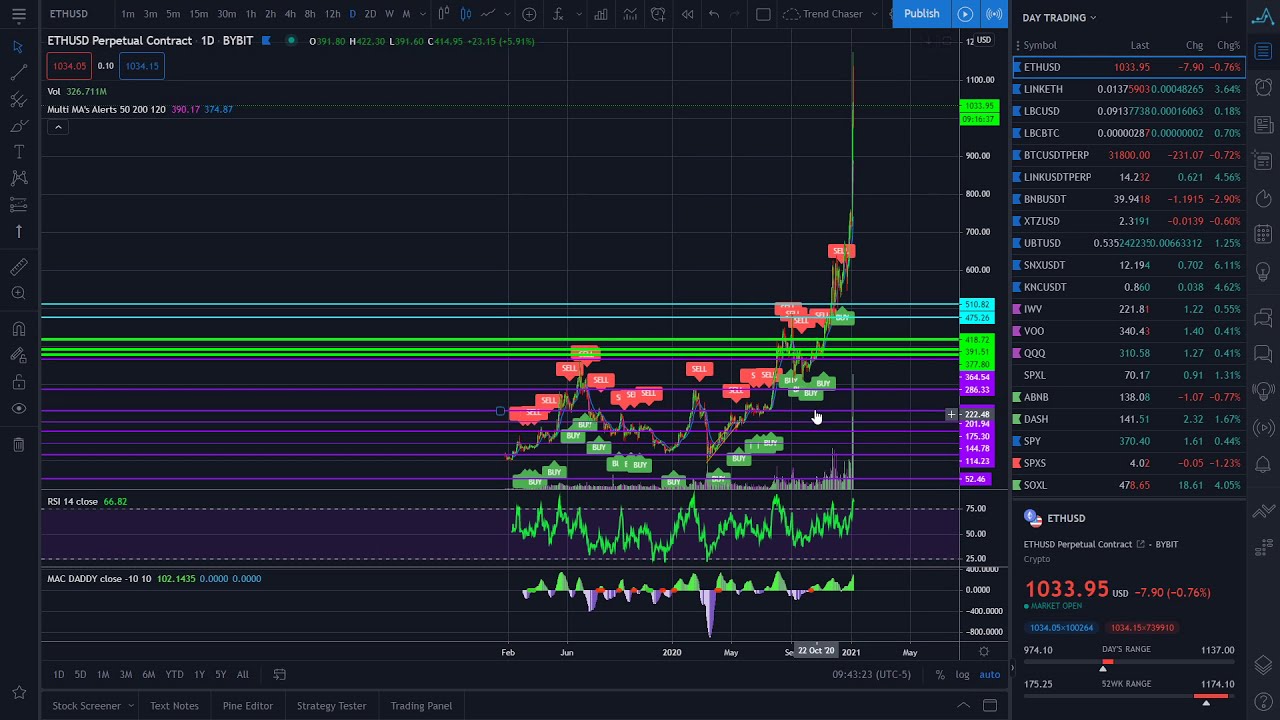Click the blue 1034.15 buy price button
Viewport: 1280px width, 720px height.
[141, 66]
